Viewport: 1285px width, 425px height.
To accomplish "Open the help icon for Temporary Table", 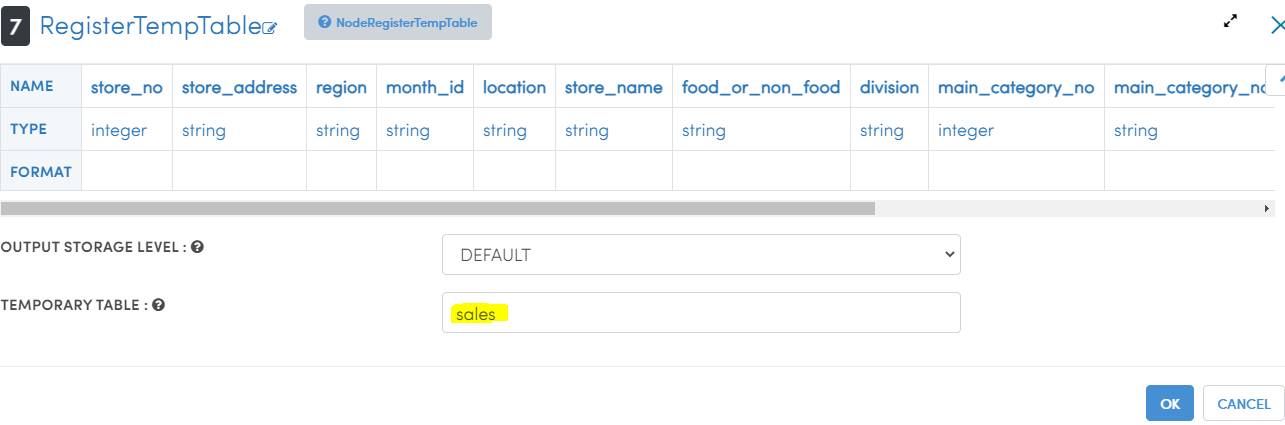I will (158, 305).
